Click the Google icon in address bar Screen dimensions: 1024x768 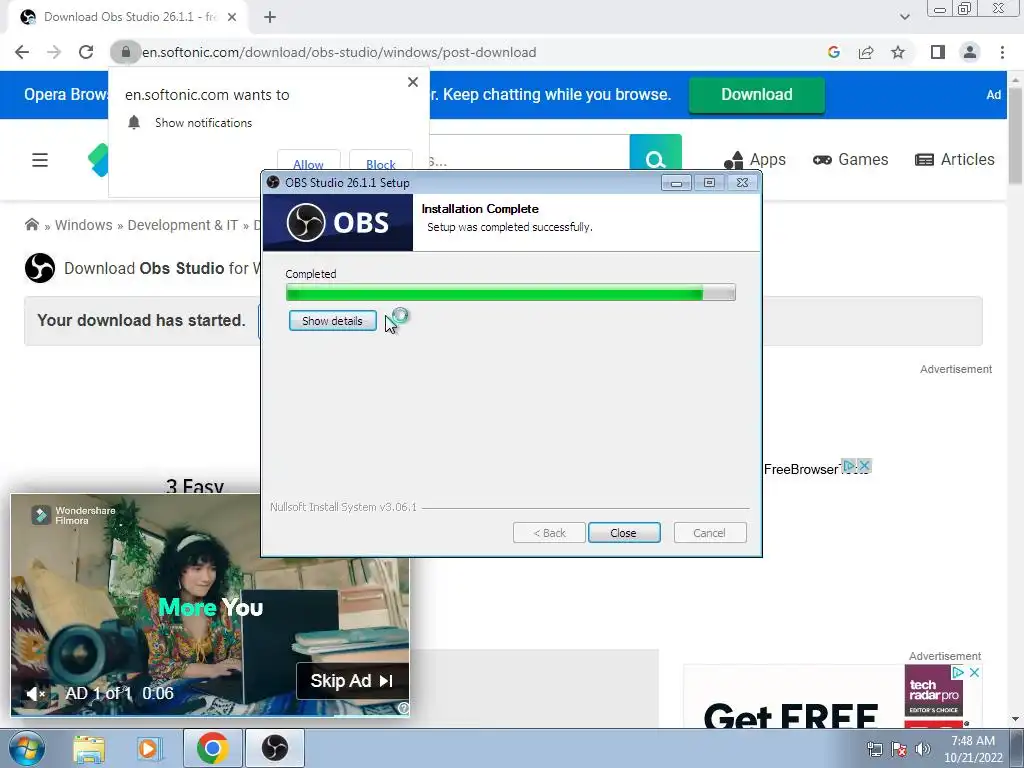point(833,52)
